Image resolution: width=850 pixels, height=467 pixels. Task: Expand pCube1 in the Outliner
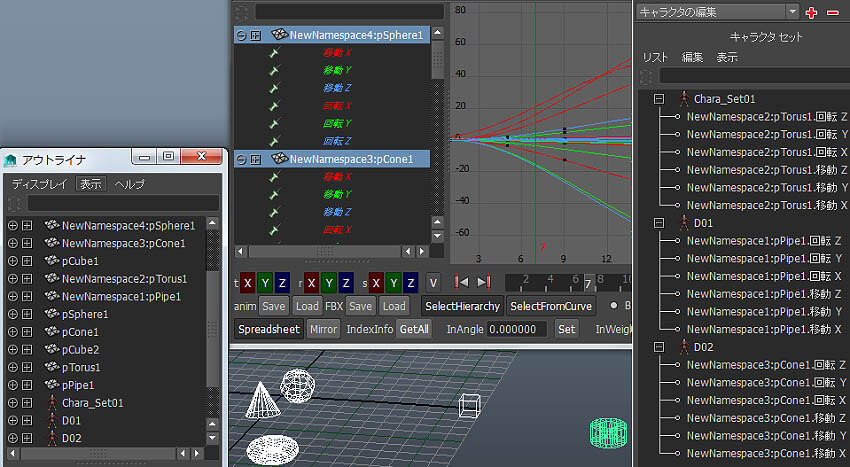pyautogui.click(x=13, y=261)
